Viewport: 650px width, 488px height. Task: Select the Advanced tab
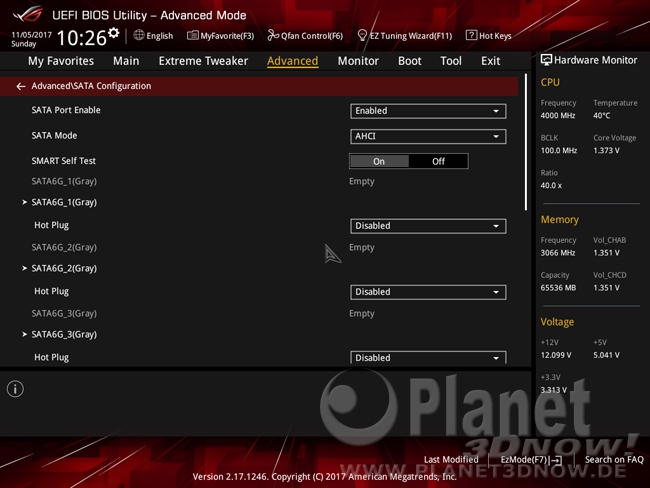coord(293,61)
